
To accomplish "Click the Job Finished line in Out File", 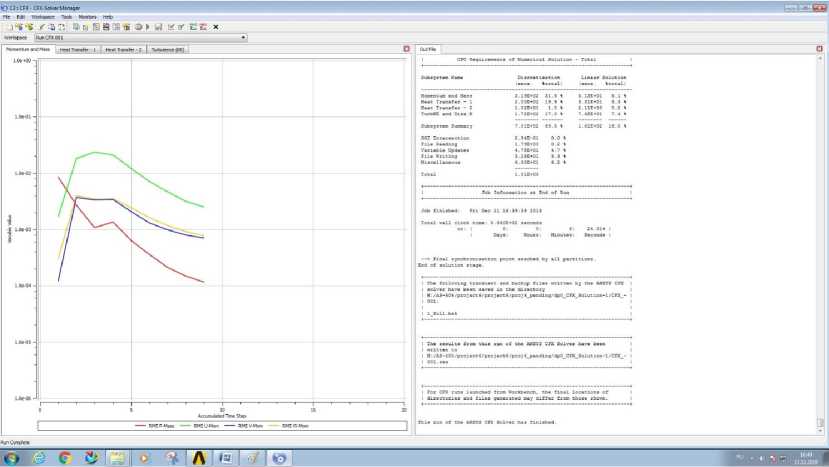I will click(481, 210).
